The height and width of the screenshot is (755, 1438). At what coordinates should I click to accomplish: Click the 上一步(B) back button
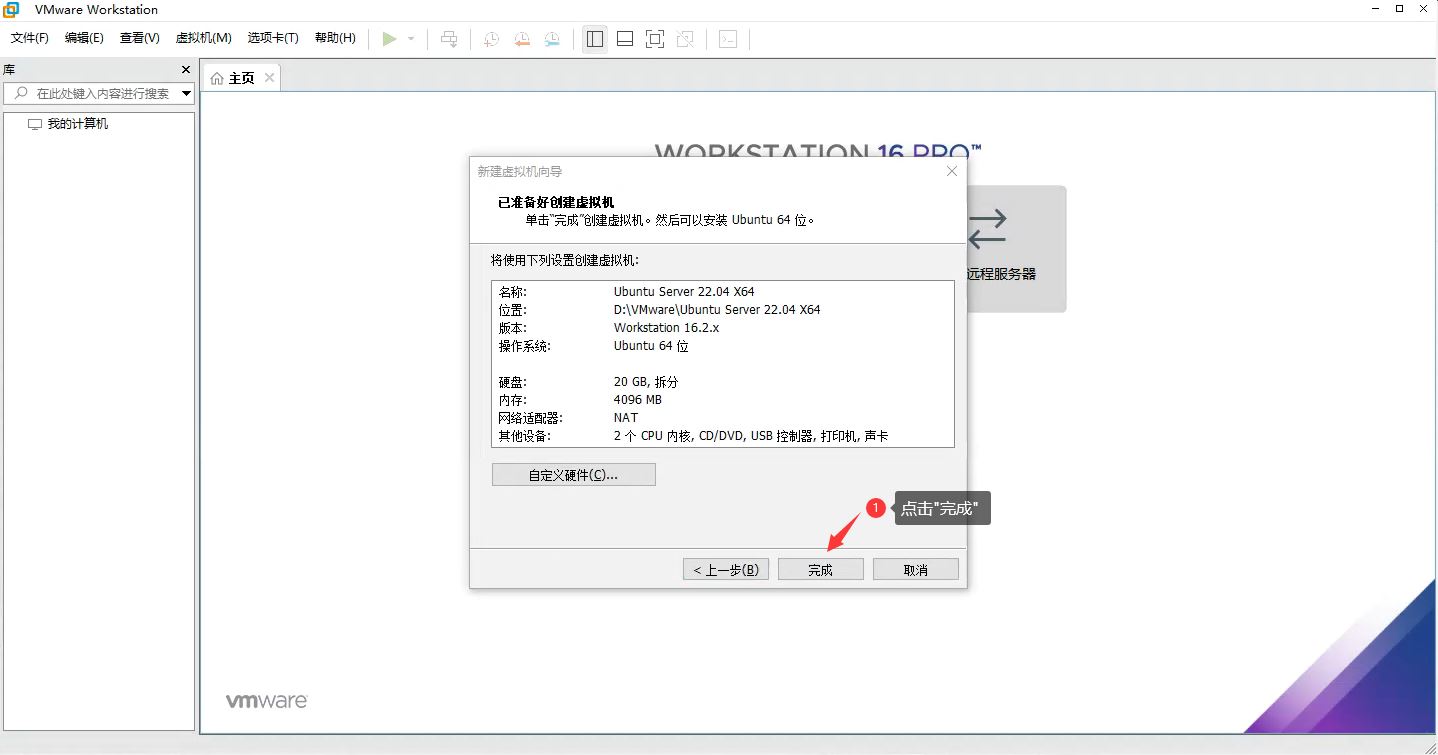coord(726,569)
